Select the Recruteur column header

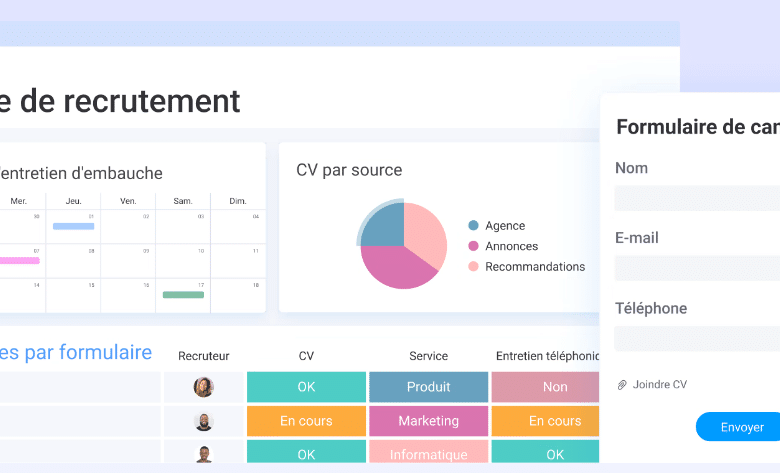204,355
